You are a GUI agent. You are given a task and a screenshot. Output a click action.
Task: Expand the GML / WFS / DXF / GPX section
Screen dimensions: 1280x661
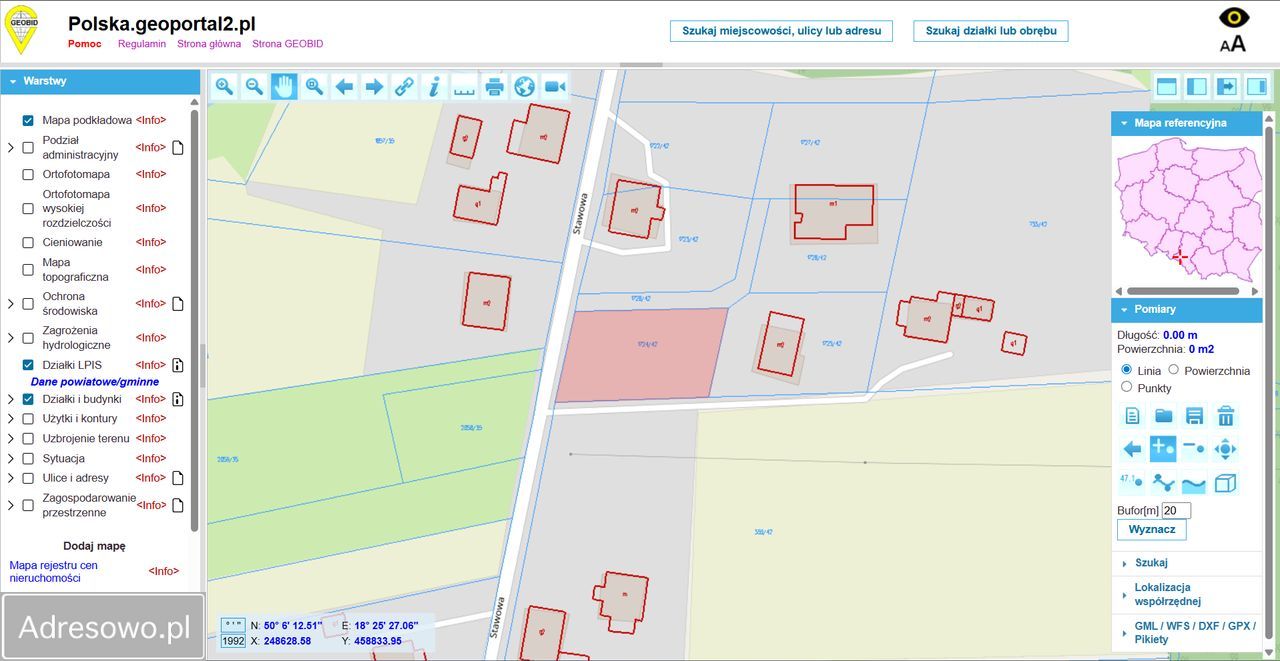pyautogui.click(x=1187, y=632)
